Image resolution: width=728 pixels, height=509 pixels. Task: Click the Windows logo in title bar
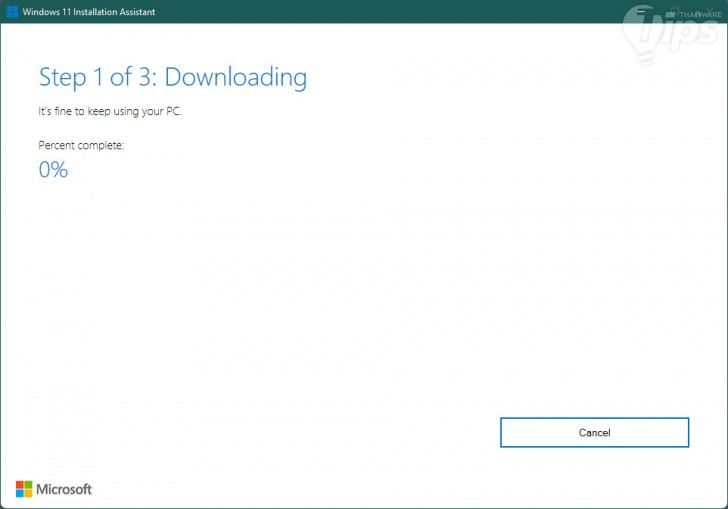coord(13,12)
